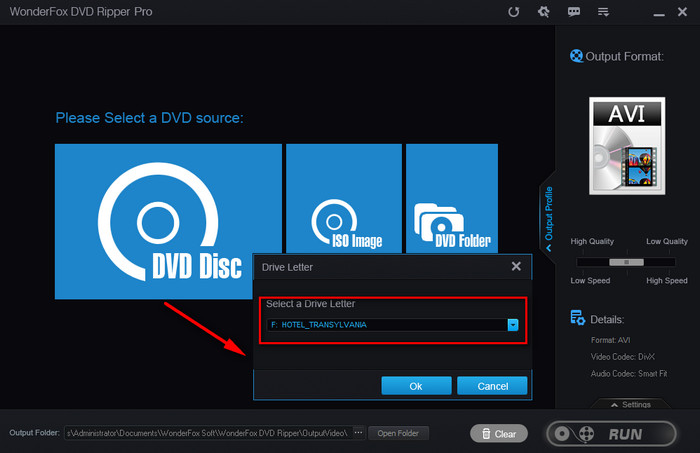This screenshot has width=700, height=453.
Task: Click the 'High Quality' label
Action: 592,241
